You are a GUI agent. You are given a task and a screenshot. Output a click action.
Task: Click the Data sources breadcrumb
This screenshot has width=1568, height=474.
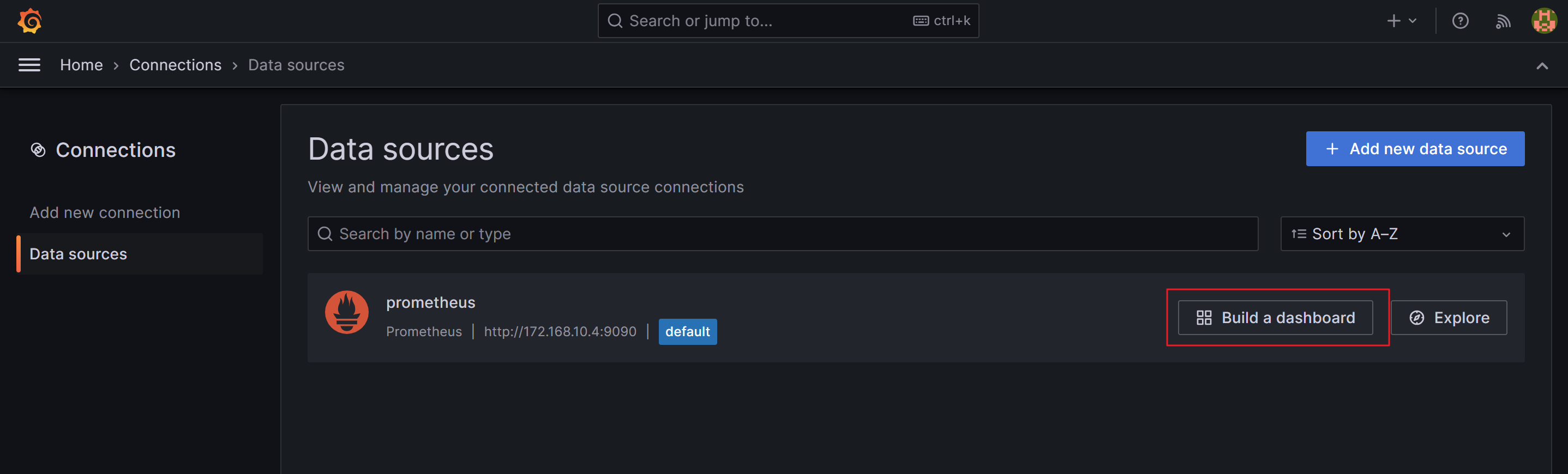[x=297, y=65]
